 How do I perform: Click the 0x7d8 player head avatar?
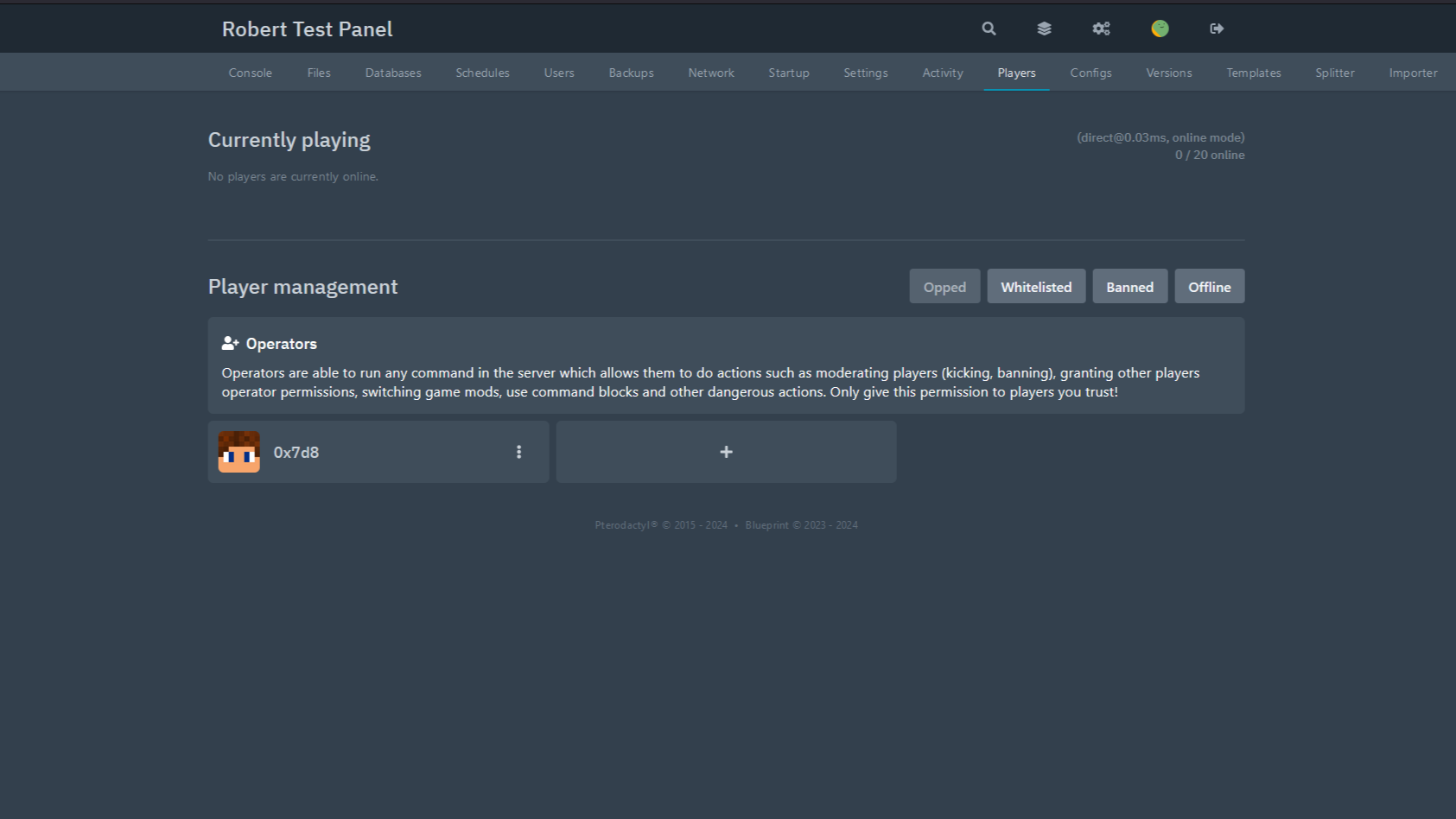click(x=239, y=452)
